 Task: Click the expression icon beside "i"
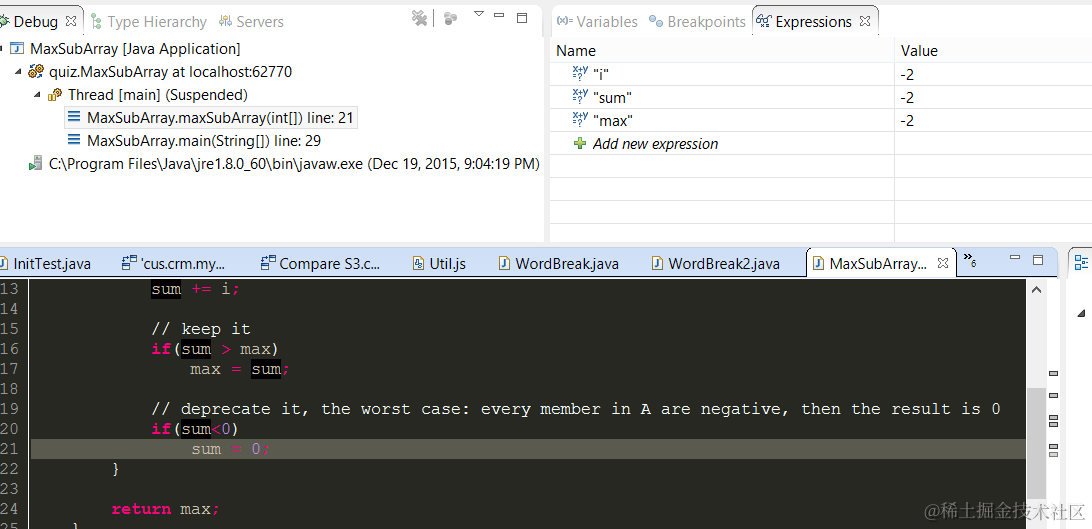pos(580,74)
